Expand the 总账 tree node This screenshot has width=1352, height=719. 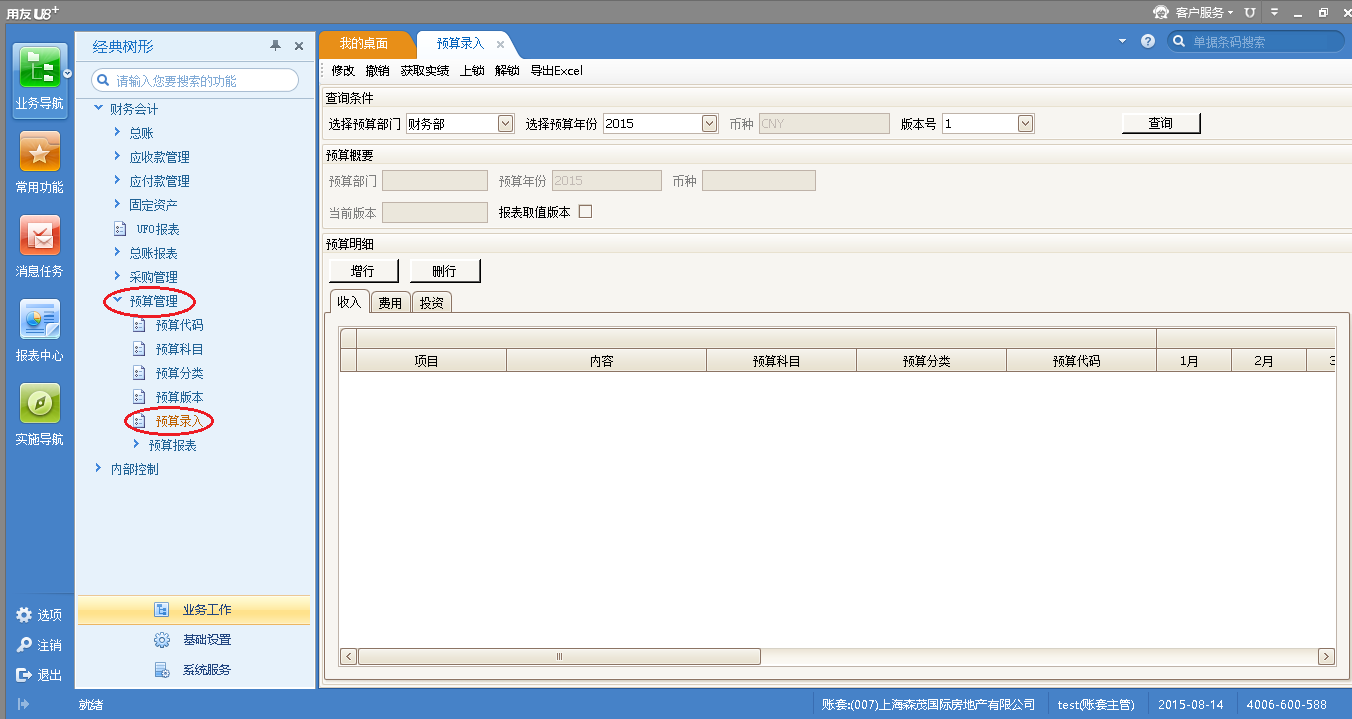(x=117, y=133)
